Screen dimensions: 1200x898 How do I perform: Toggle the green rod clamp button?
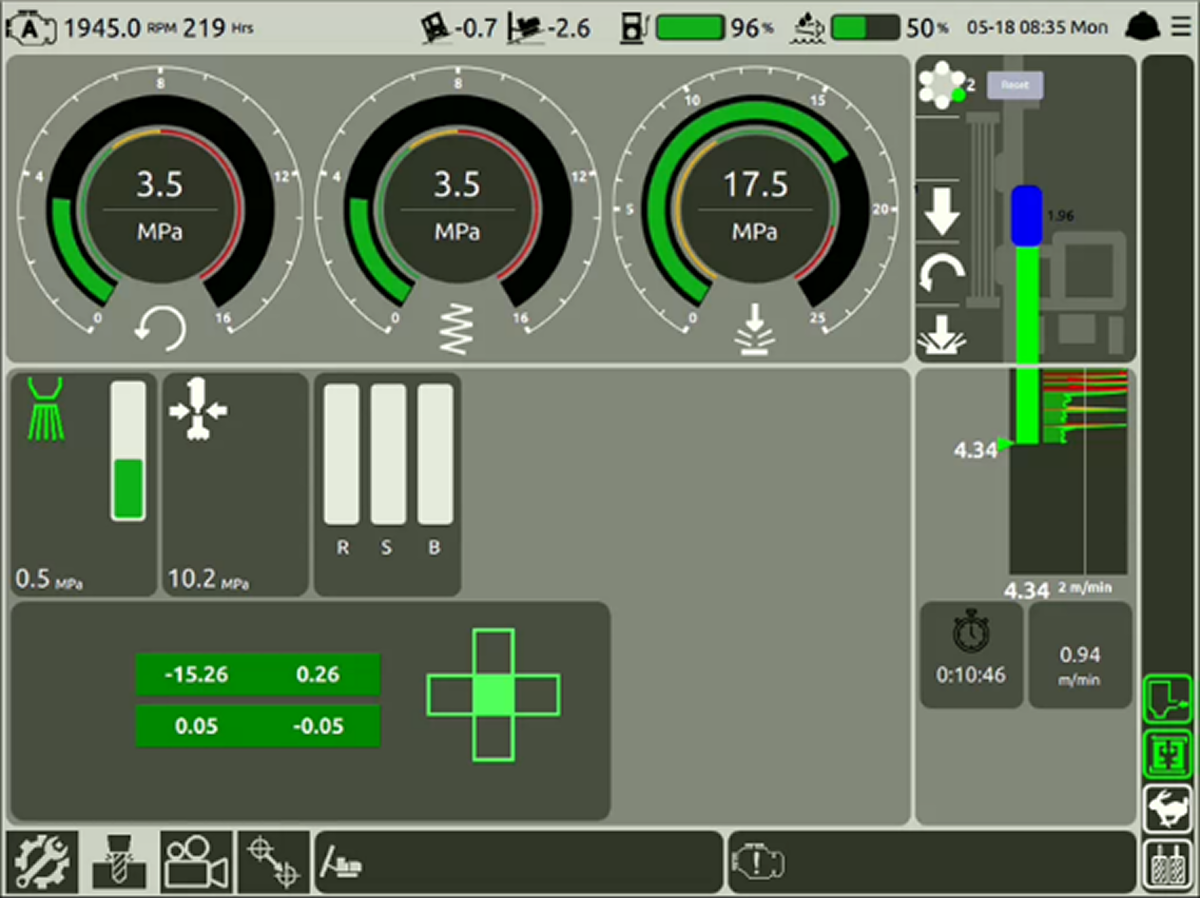coord(1168,754)
